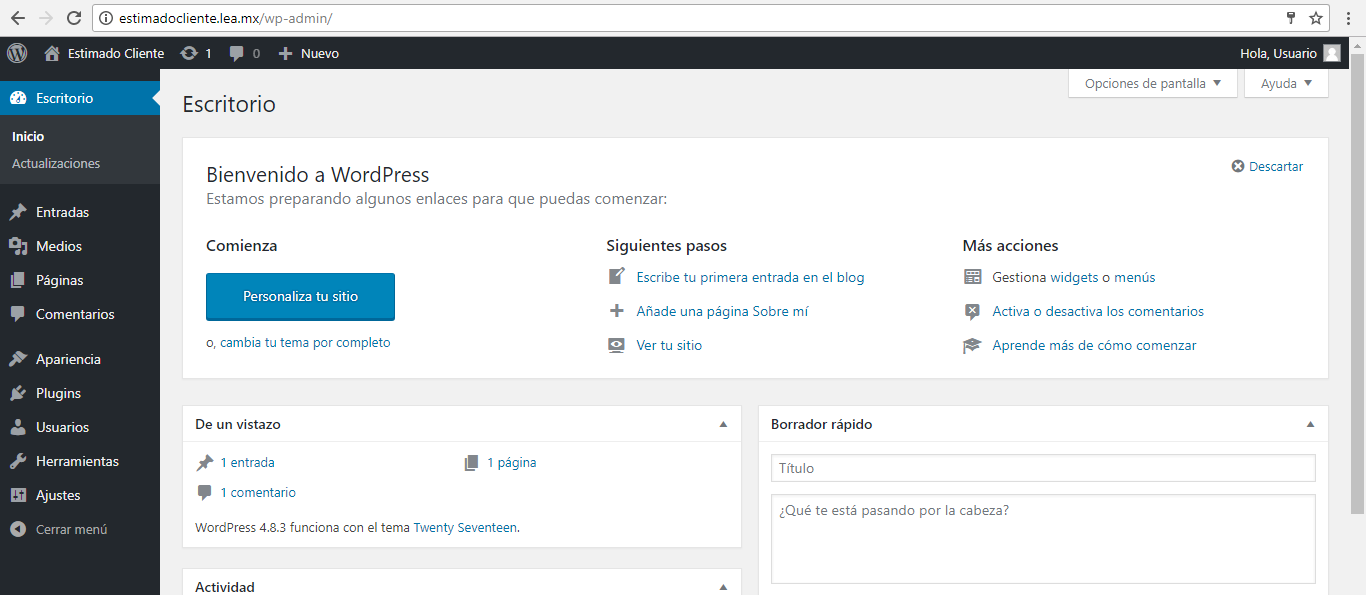
Task: Open the Twenty Seventeen theme link
Action: click(x=465, y=527)
